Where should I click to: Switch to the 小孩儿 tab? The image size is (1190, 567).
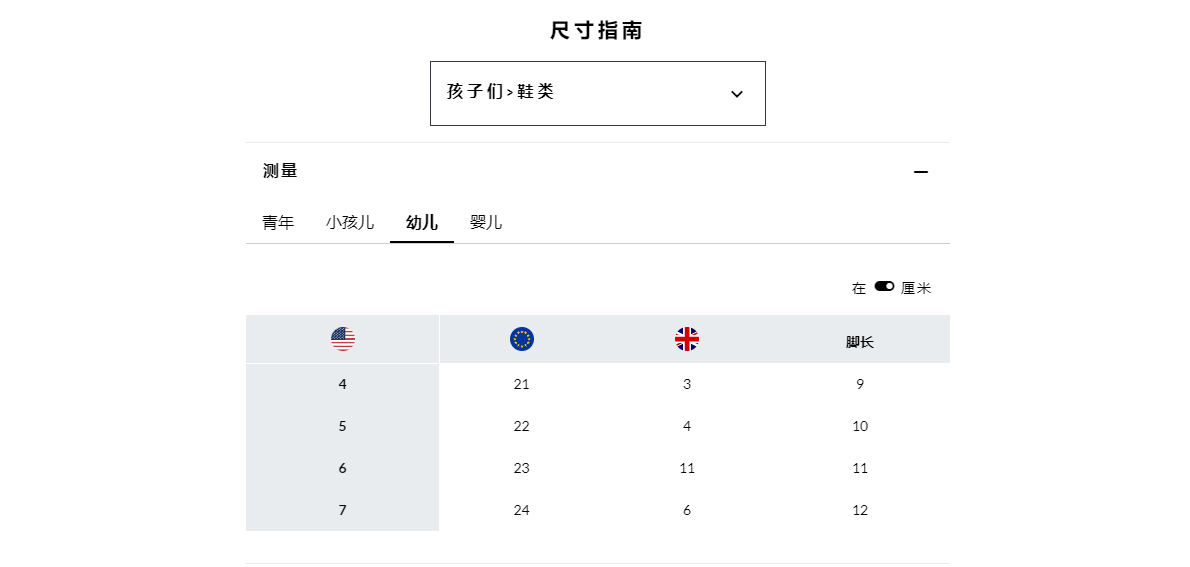[350, 223]
